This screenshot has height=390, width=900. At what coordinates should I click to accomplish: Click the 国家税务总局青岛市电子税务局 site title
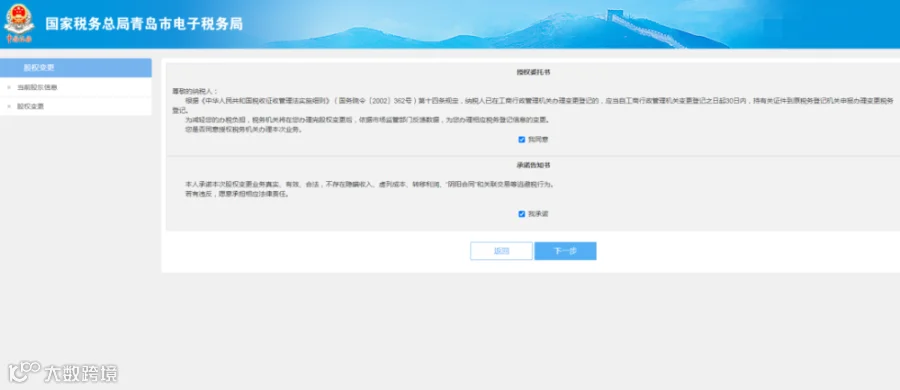[x=144, y=24]
